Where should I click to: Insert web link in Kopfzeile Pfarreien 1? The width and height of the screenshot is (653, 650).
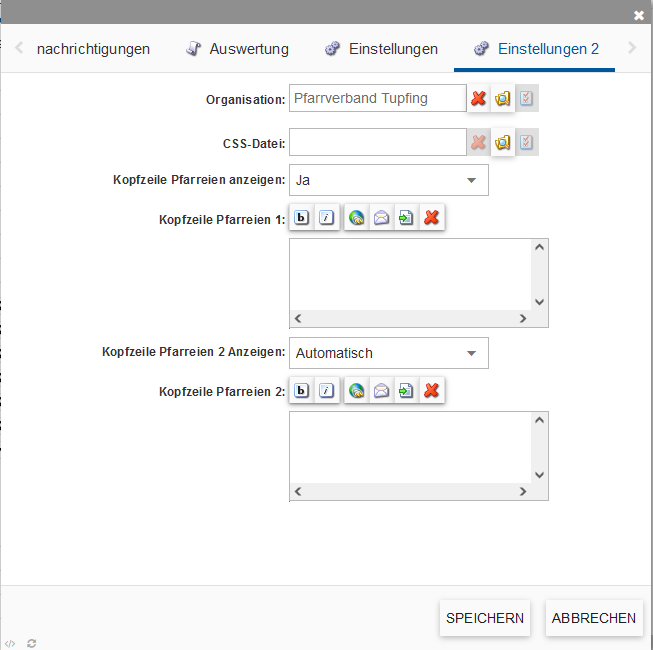pos(356,219)
